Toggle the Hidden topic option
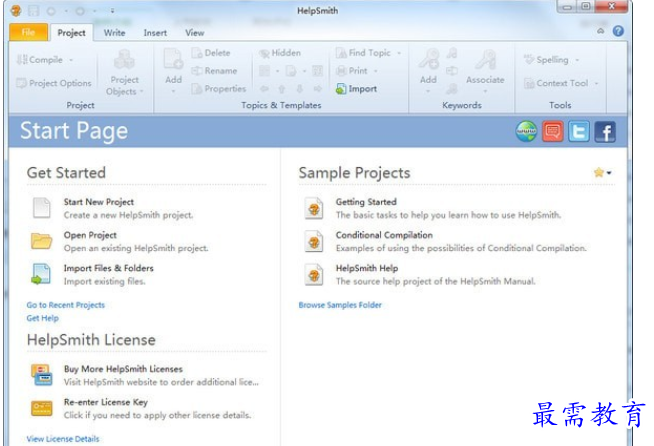Screen dimensions: 654x446 tap(280, 53)
